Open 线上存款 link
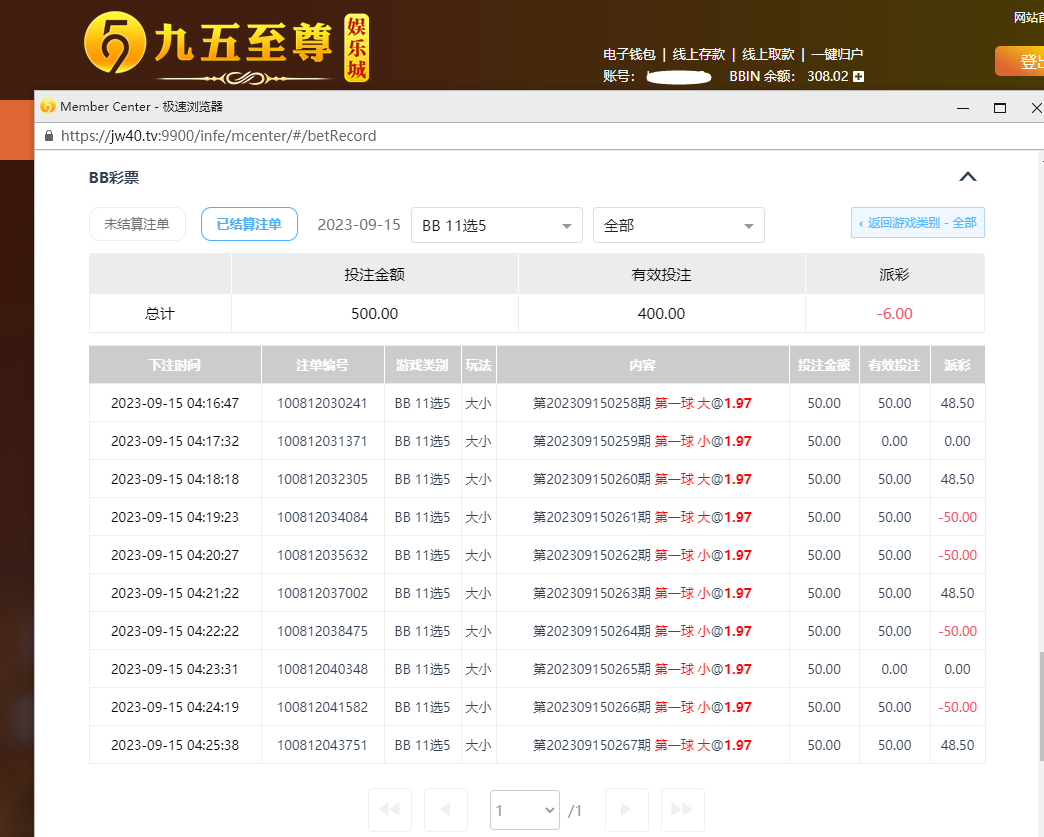This screenshot has height=837, width=1044. pyautogui.click(x=698, y=54)
